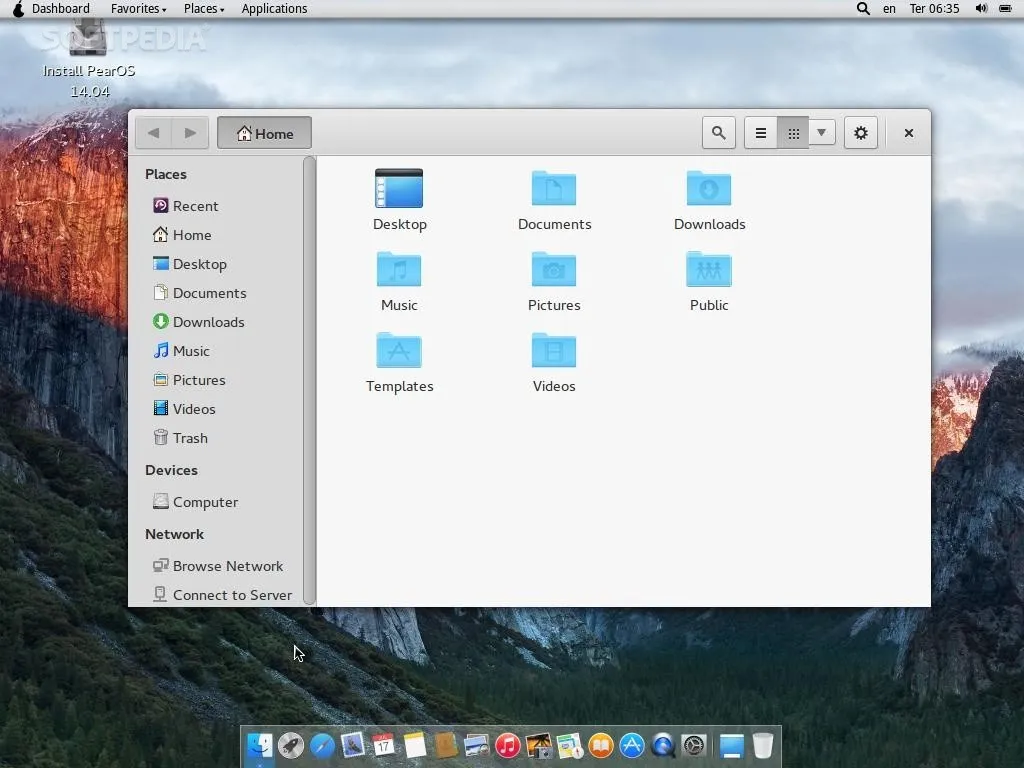Select the Templates folder icon
The image size is (1024, 768).
[399, 362]
